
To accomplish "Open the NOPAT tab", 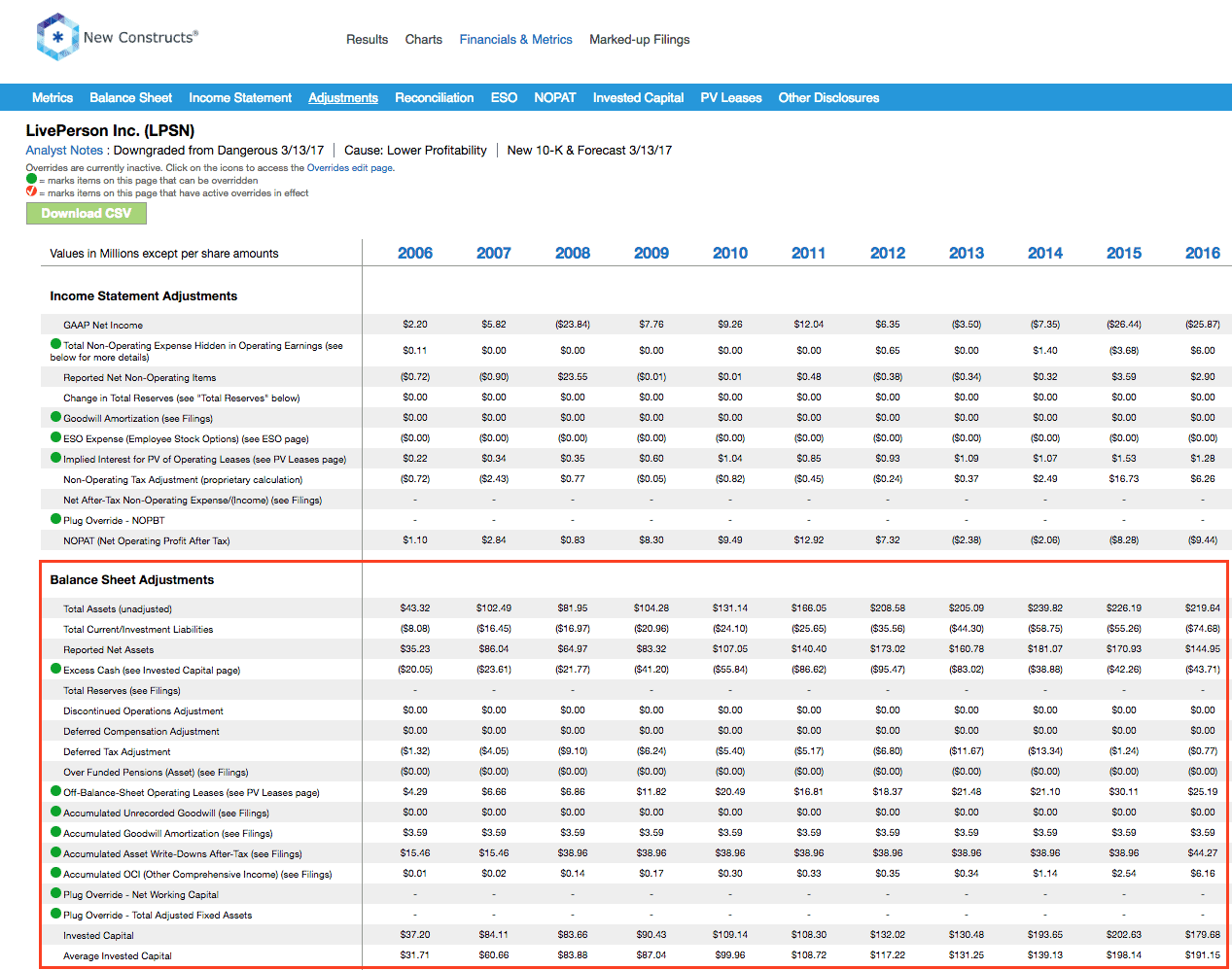I will click(555, 98).
